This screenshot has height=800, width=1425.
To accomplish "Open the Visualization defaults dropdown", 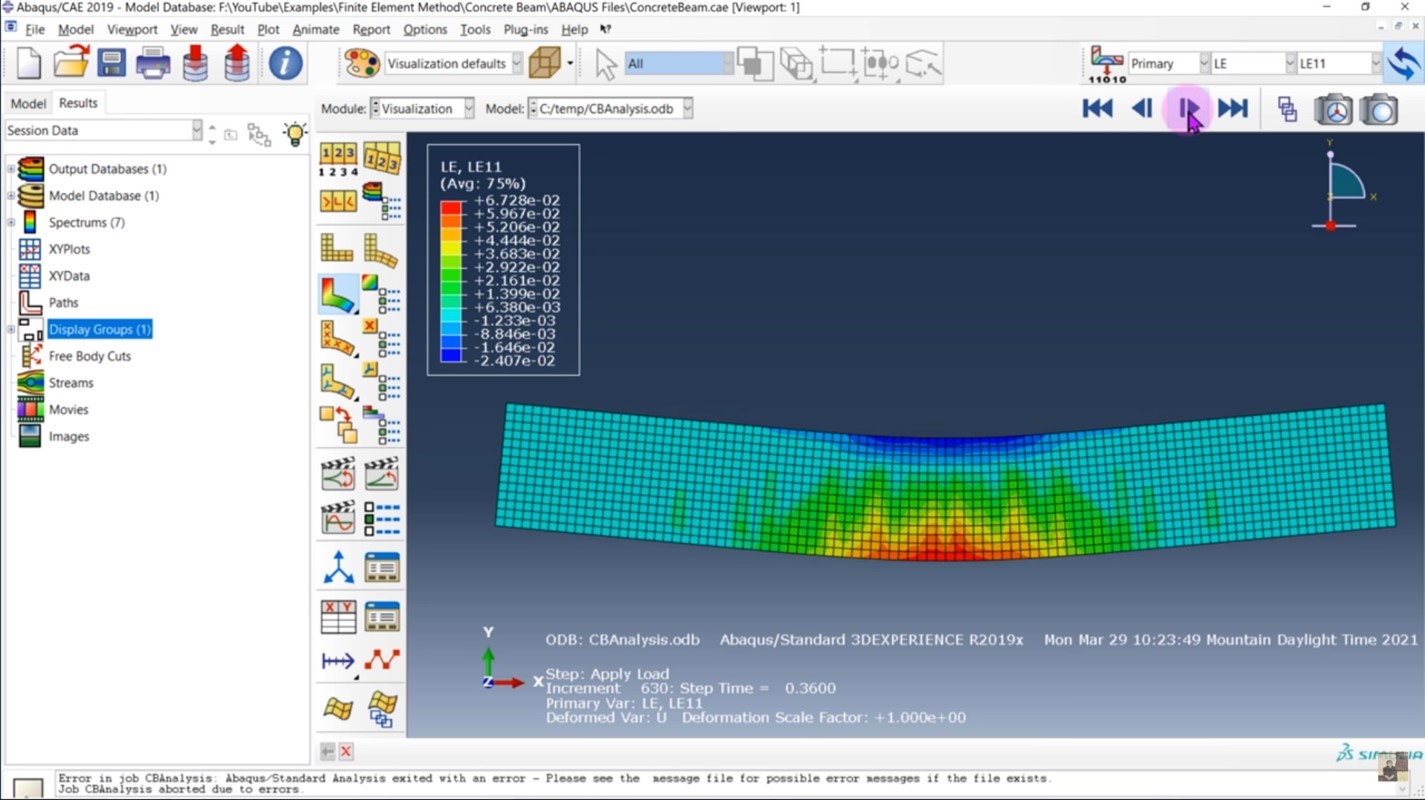I will point(453,63).
